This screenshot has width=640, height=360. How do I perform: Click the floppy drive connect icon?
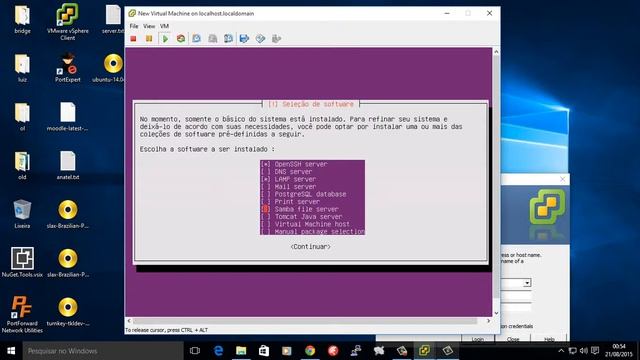244,39
